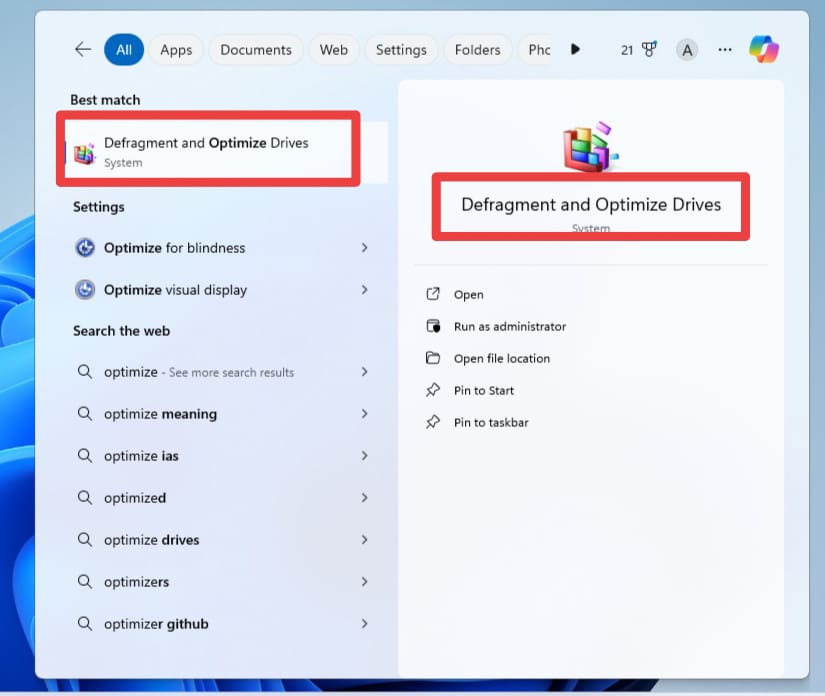
Task: Click the pin icon for Pin to taskbar
Action: [432, 422]
